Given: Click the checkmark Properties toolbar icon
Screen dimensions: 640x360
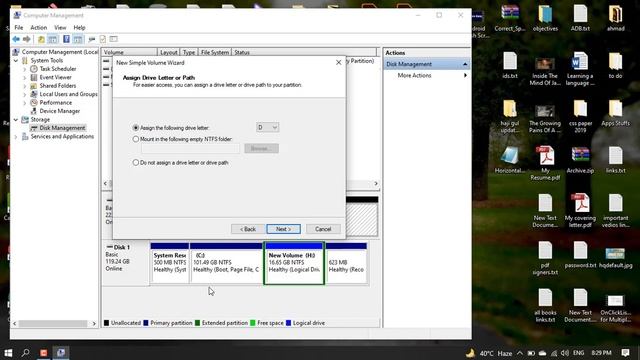Looking at the screenshot, I should click(103, 39).
